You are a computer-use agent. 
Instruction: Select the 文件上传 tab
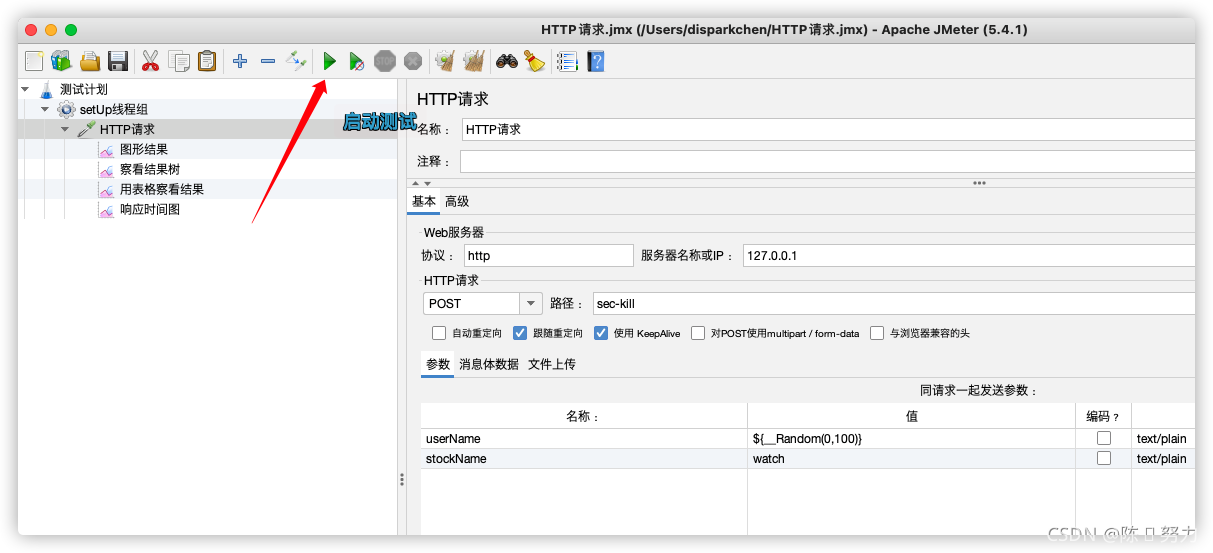point(552,364)
